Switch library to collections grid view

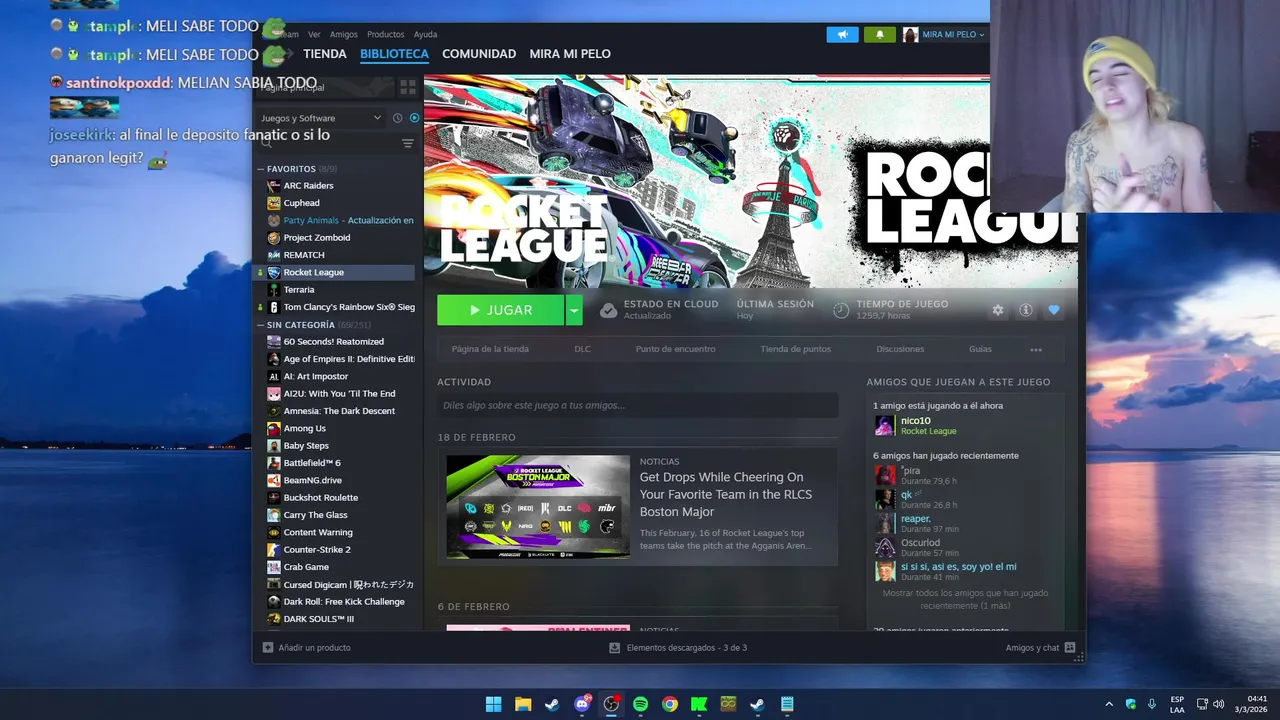(x=408, y=87)
